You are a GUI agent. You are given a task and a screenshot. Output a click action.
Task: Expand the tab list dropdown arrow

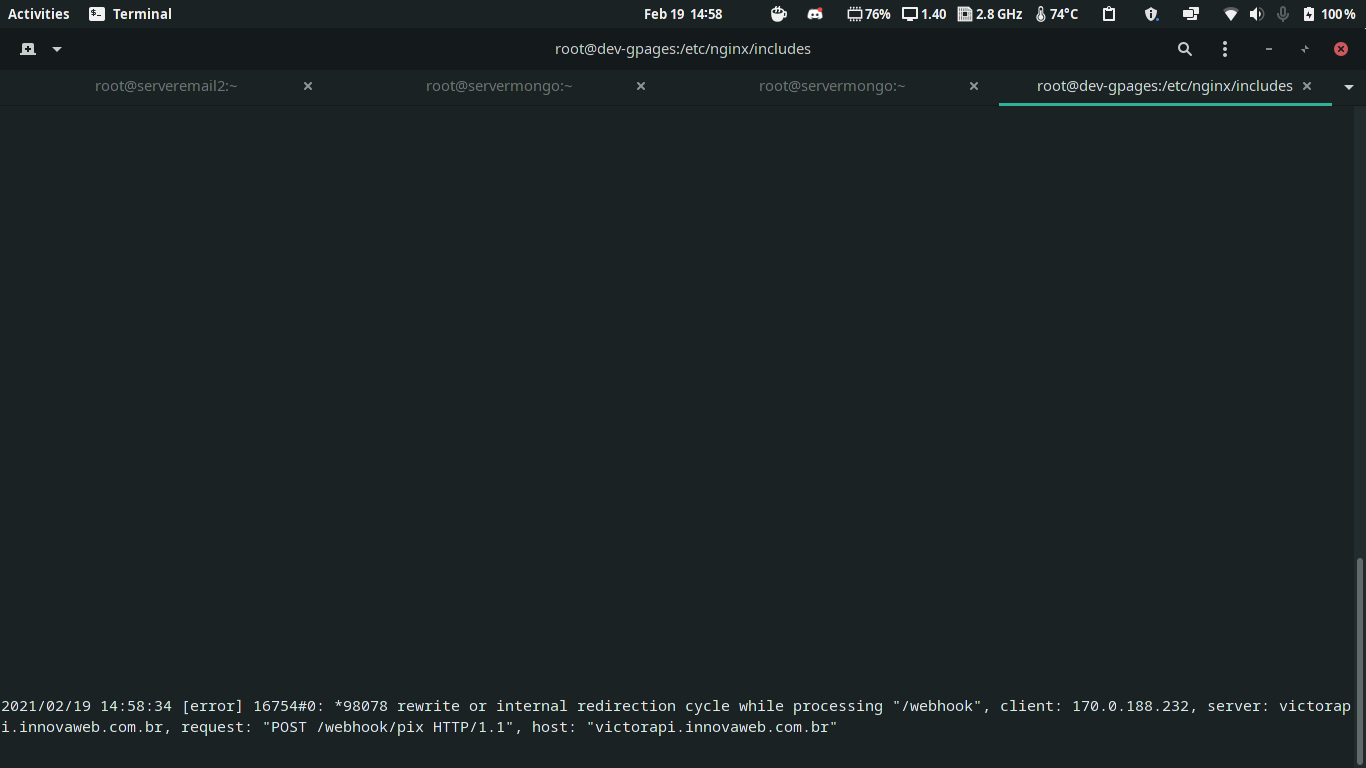click(1349, 87)
